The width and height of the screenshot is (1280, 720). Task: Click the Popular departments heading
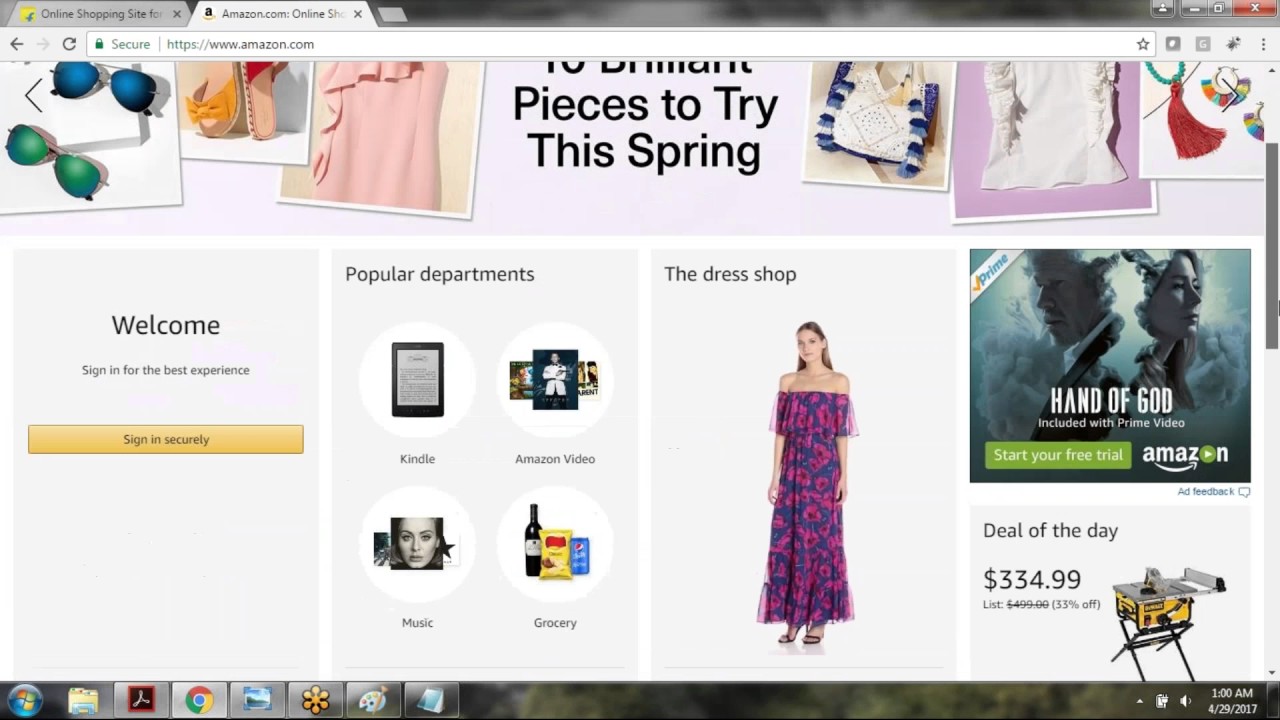tap(440, 274)
